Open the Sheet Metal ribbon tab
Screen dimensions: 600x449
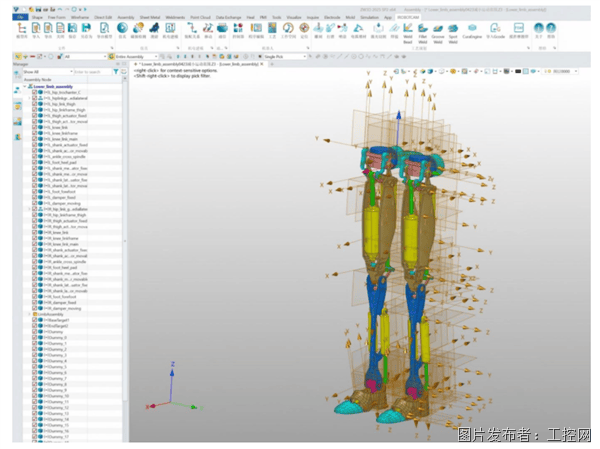coord(150,18)
